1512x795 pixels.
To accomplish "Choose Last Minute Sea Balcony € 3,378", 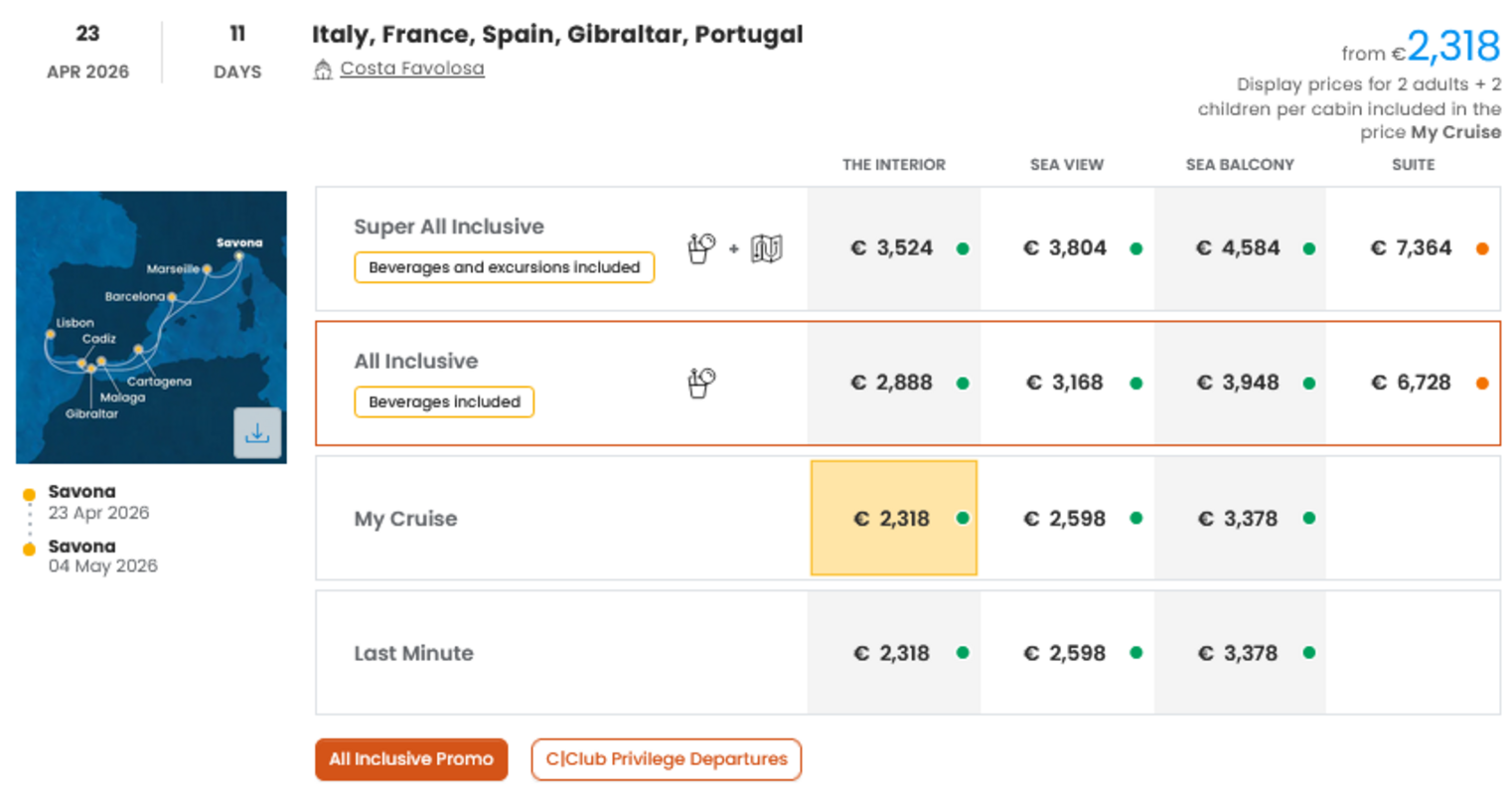I will tap(1239, 654).
